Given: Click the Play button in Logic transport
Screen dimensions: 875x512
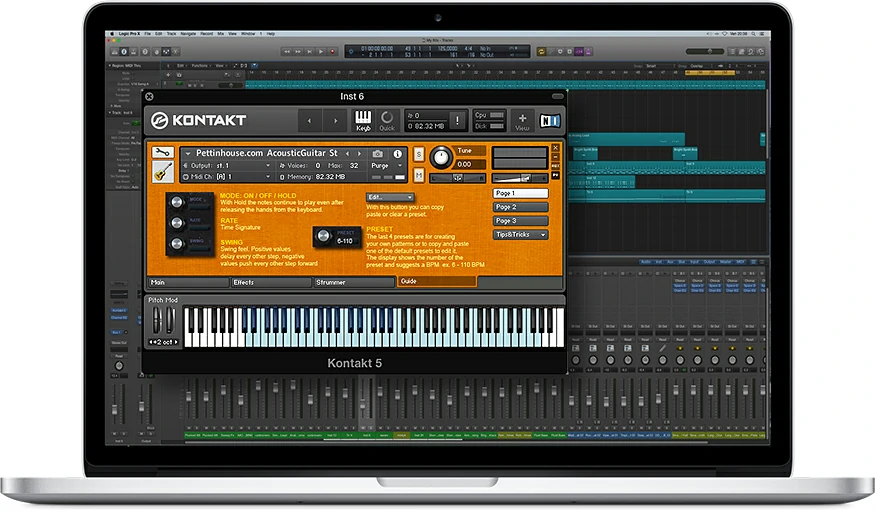Looking at the screenshot, I should (320, 51).
